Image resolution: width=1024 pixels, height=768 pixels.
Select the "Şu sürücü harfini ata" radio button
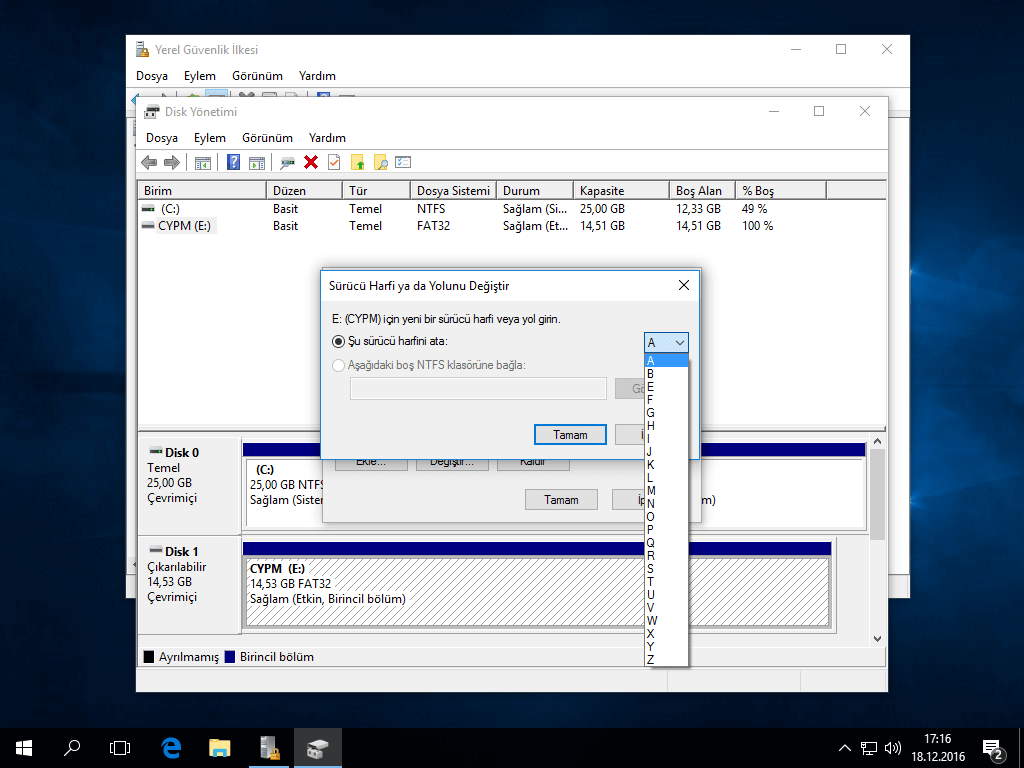[338, 342]
